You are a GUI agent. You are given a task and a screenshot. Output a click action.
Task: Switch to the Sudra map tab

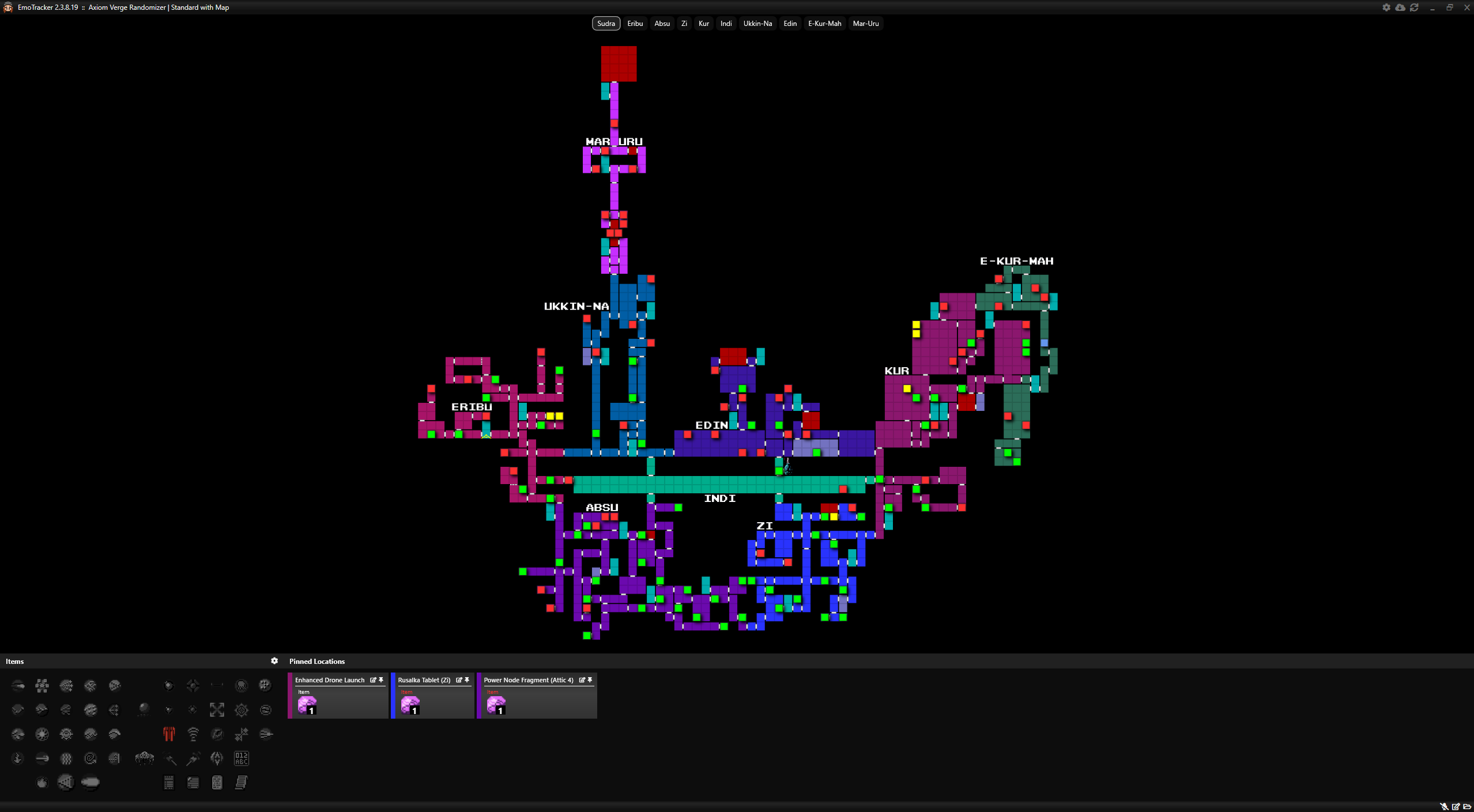[606, 24]
